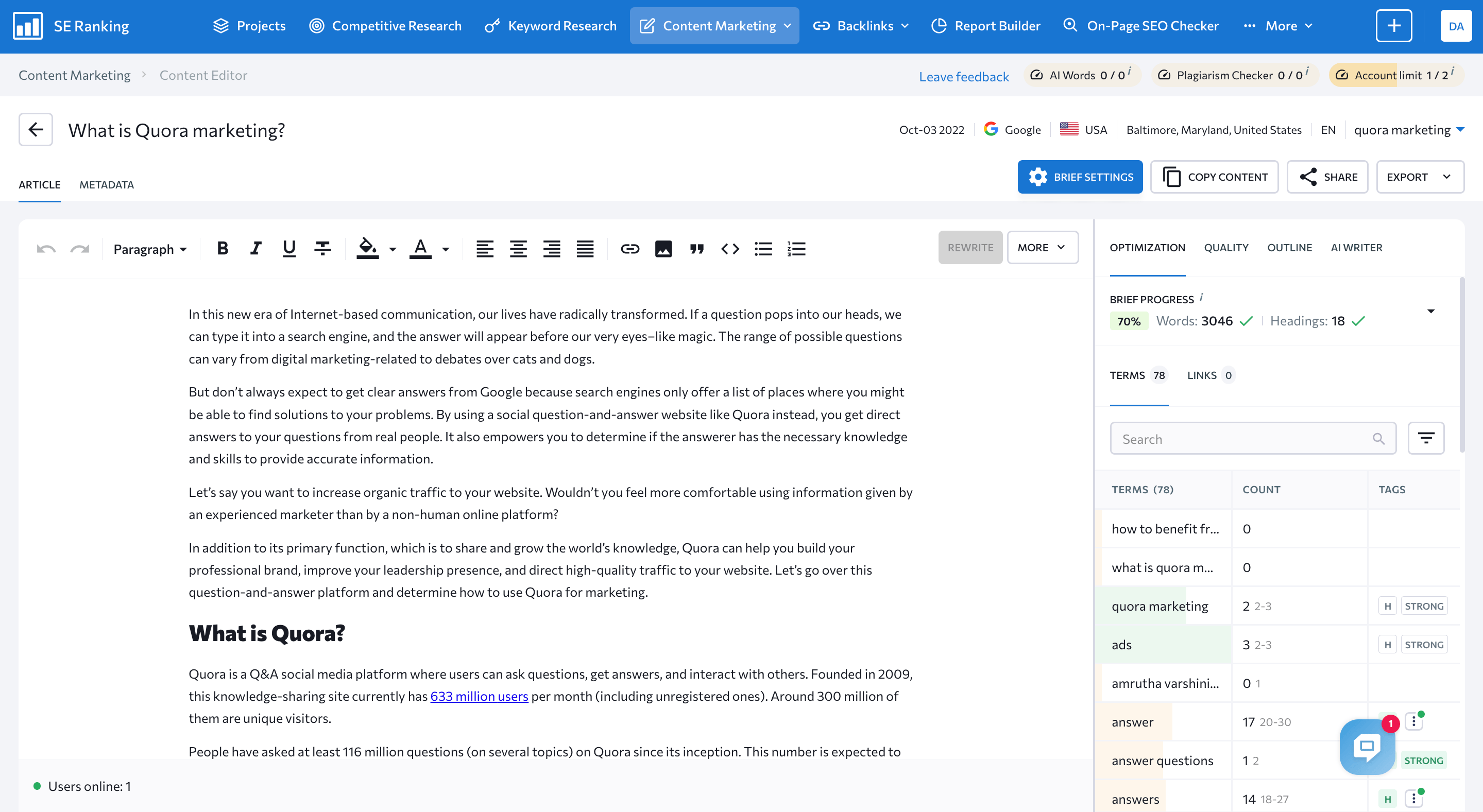This screenshot has width=1483, height=812.
Task: Open the MORE dropdown in editor
Action: 1042,248
